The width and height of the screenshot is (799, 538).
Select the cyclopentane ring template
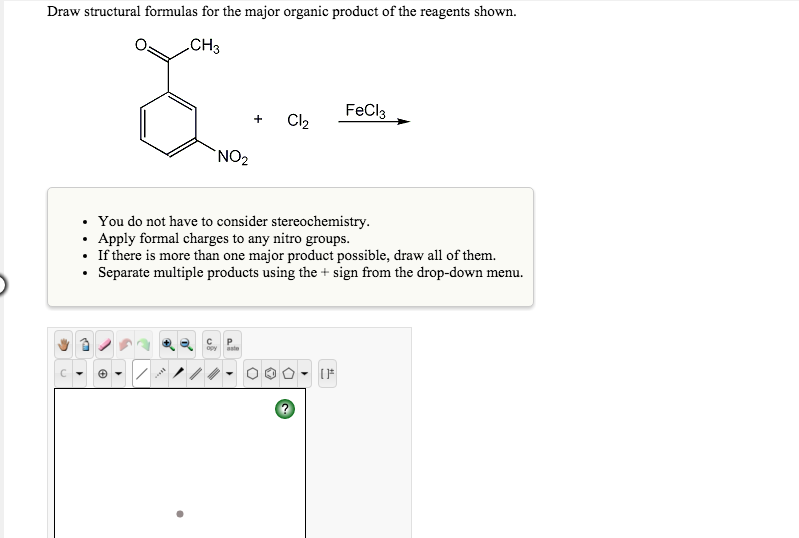click(x=288, y=373)
